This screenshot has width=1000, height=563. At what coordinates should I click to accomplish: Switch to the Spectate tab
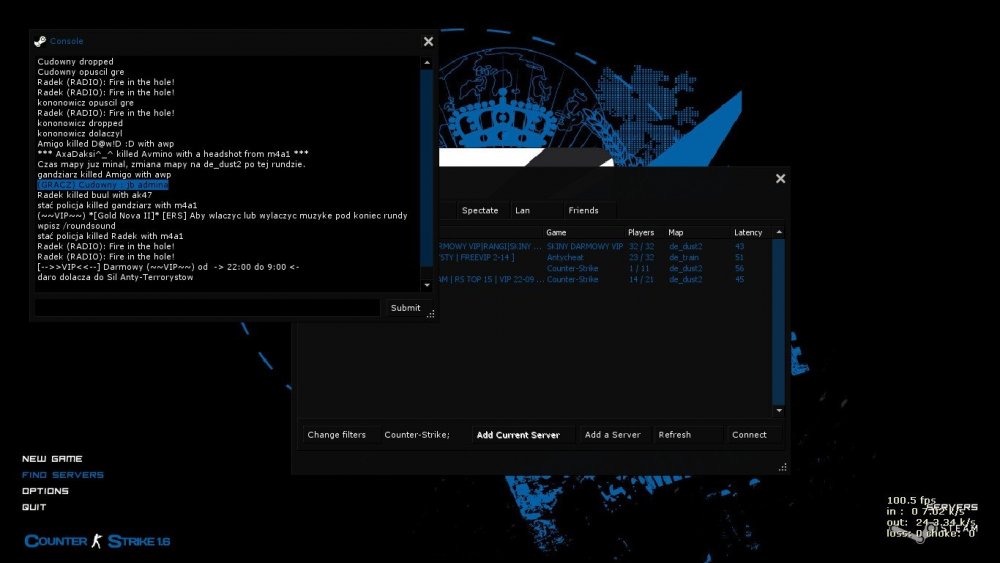click(x=480, y=210)
